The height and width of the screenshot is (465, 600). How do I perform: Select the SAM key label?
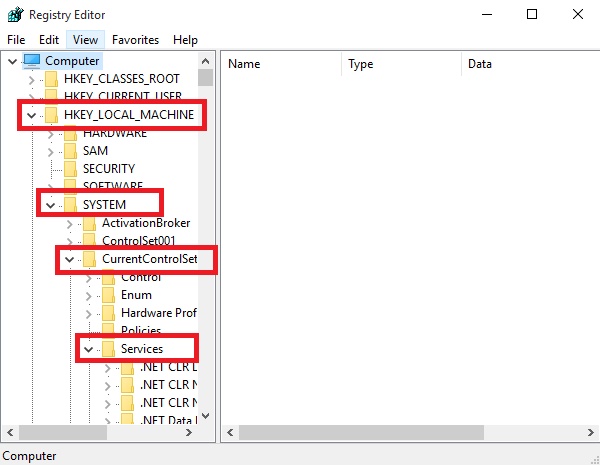(95, 151)
